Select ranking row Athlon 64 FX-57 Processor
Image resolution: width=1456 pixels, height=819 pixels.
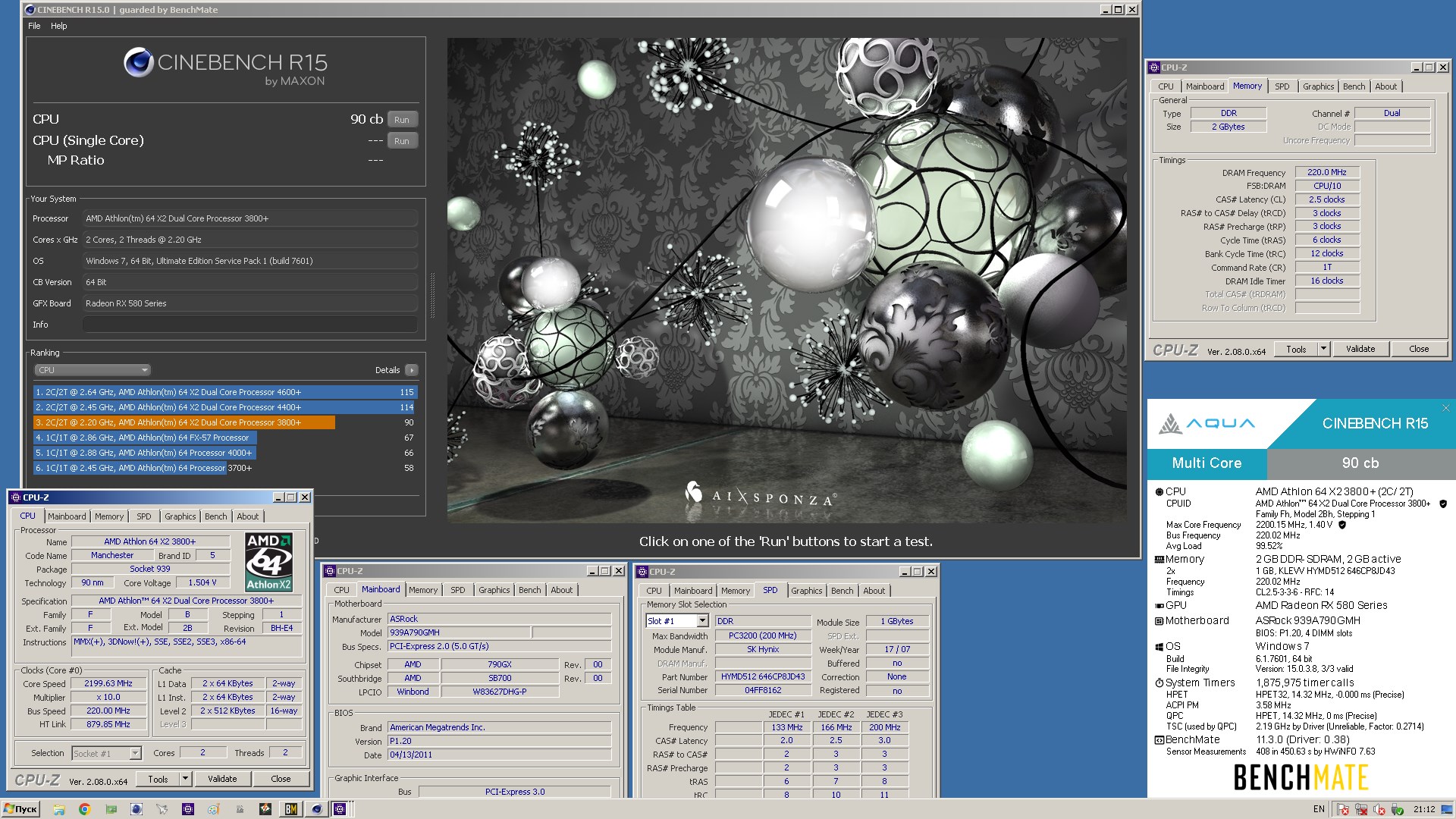(225, 438)
